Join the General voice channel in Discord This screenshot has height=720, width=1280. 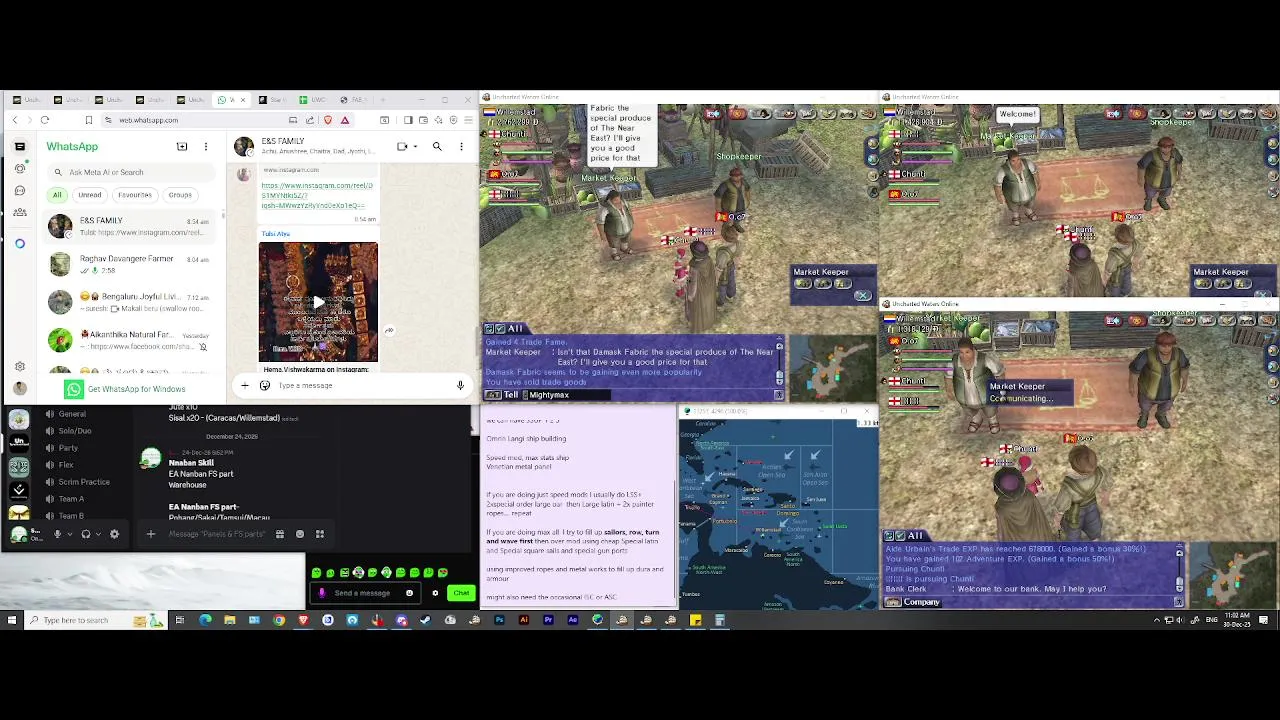click(x=72, y=414)
